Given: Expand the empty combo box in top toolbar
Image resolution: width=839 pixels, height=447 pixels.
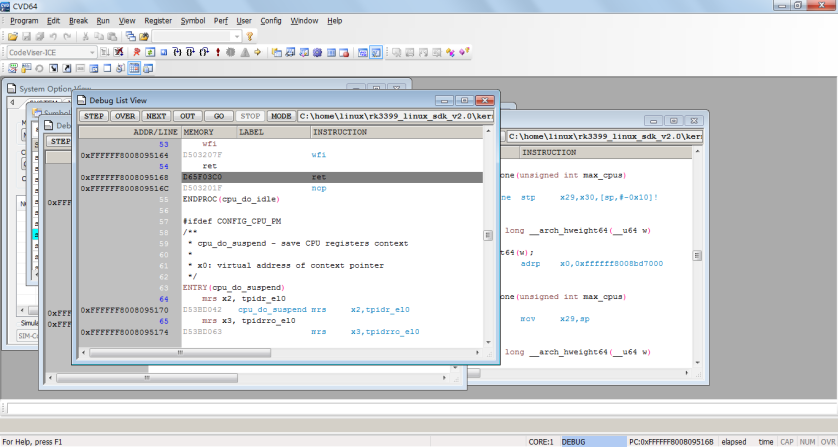Looking at the screenshot, I should pyautogui.click(x=236, y=36).
